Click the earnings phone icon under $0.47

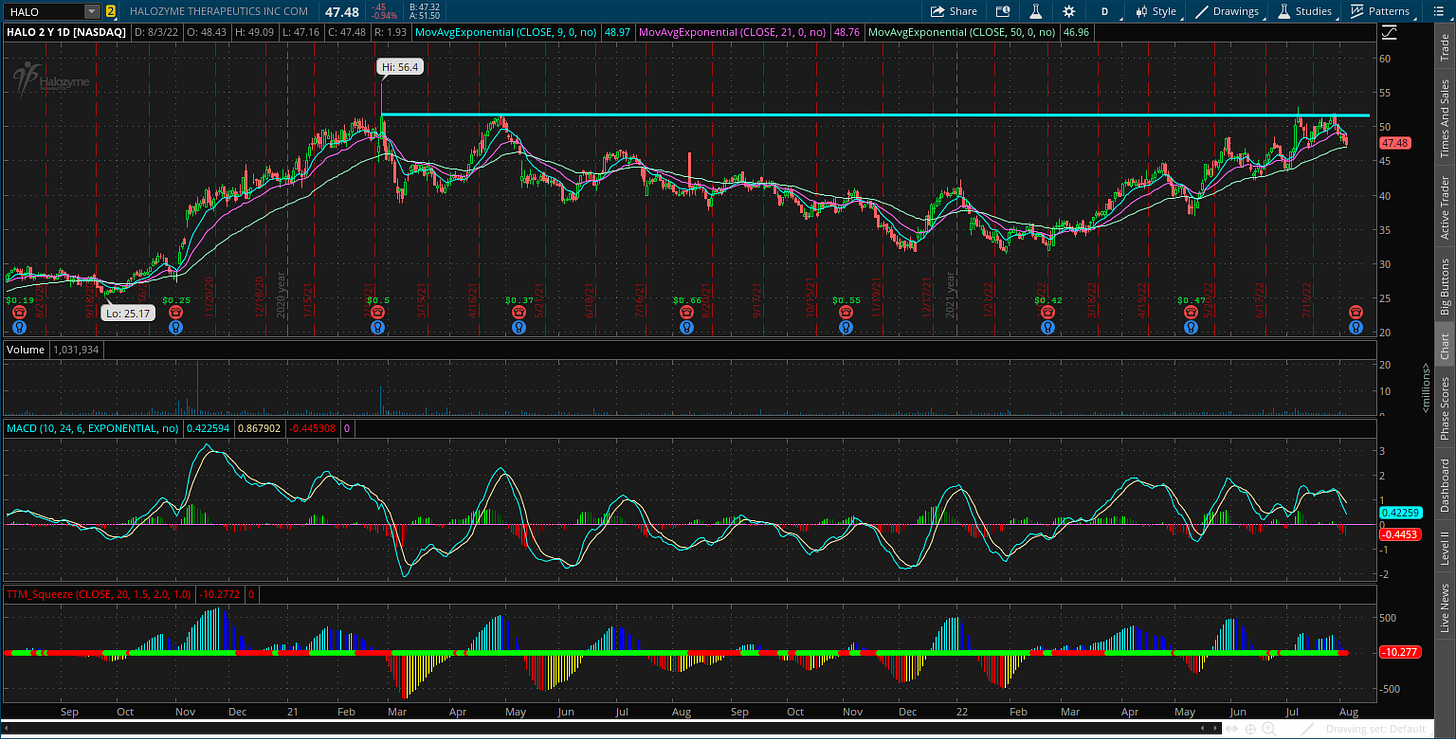click(1190, 313)
